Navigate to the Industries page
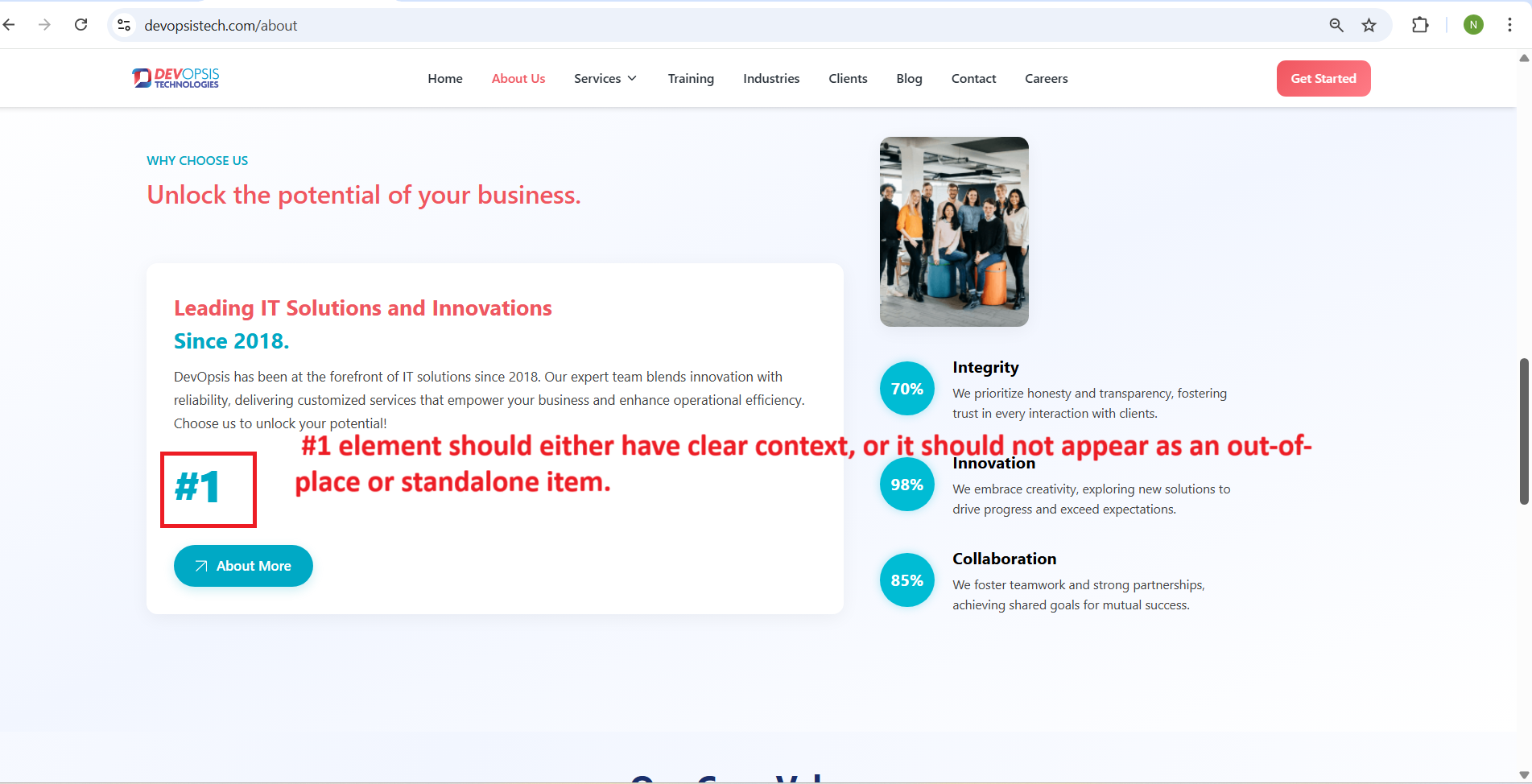This screenshot has height=784, width=1532. (771, 78)
